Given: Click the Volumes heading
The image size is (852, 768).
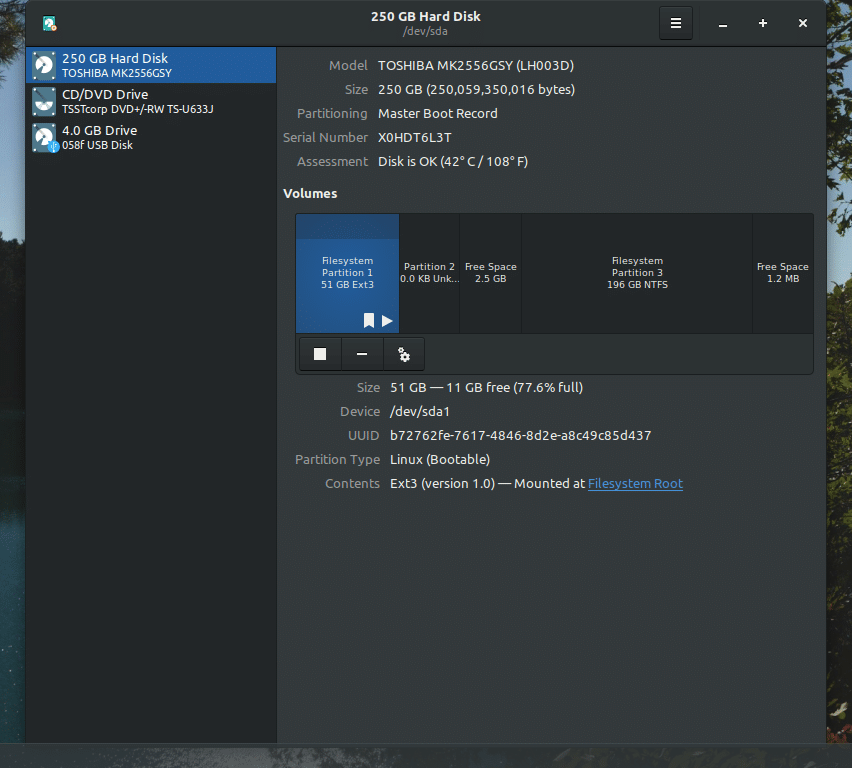Looking at the screenshot, I should (310, 193).
